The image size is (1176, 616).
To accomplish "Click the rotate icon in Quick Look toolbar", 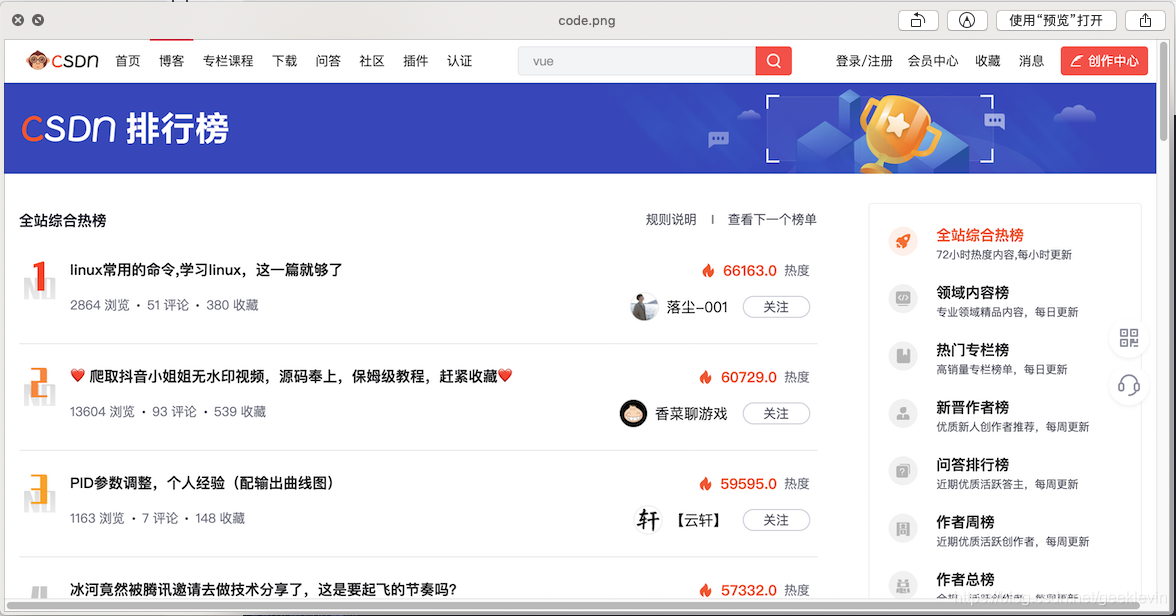I will tap(918, 20).
